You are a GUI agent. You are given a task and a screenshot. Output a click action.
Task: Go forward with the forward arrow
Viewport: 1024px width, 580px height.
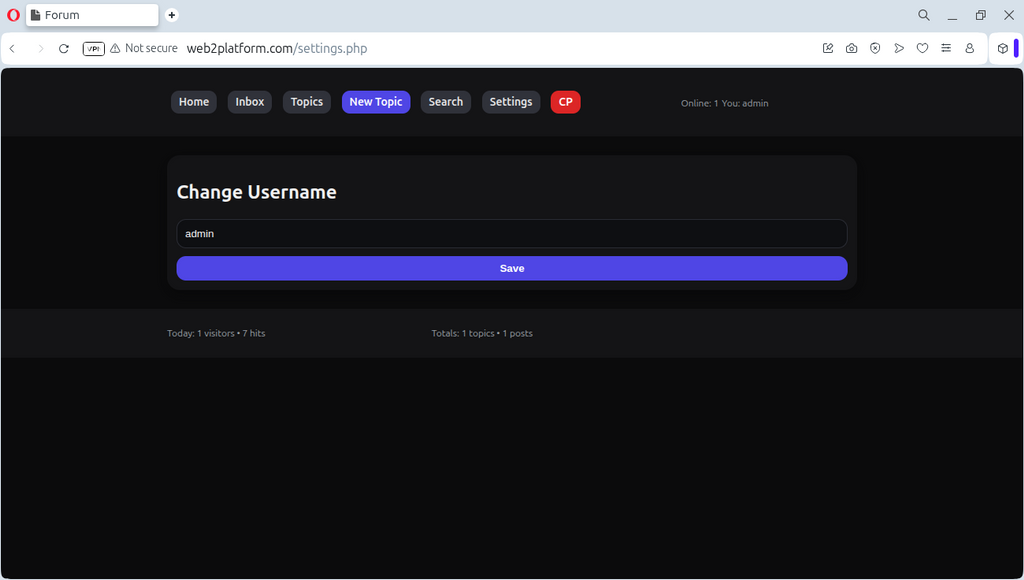coord(40,48)
